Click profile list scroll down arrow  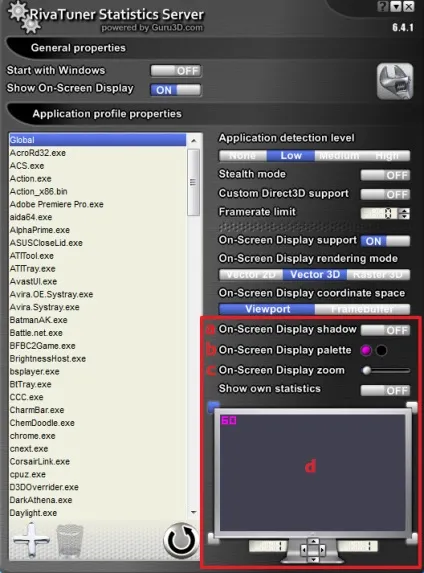pyautogui.click(x=194, y=513)
